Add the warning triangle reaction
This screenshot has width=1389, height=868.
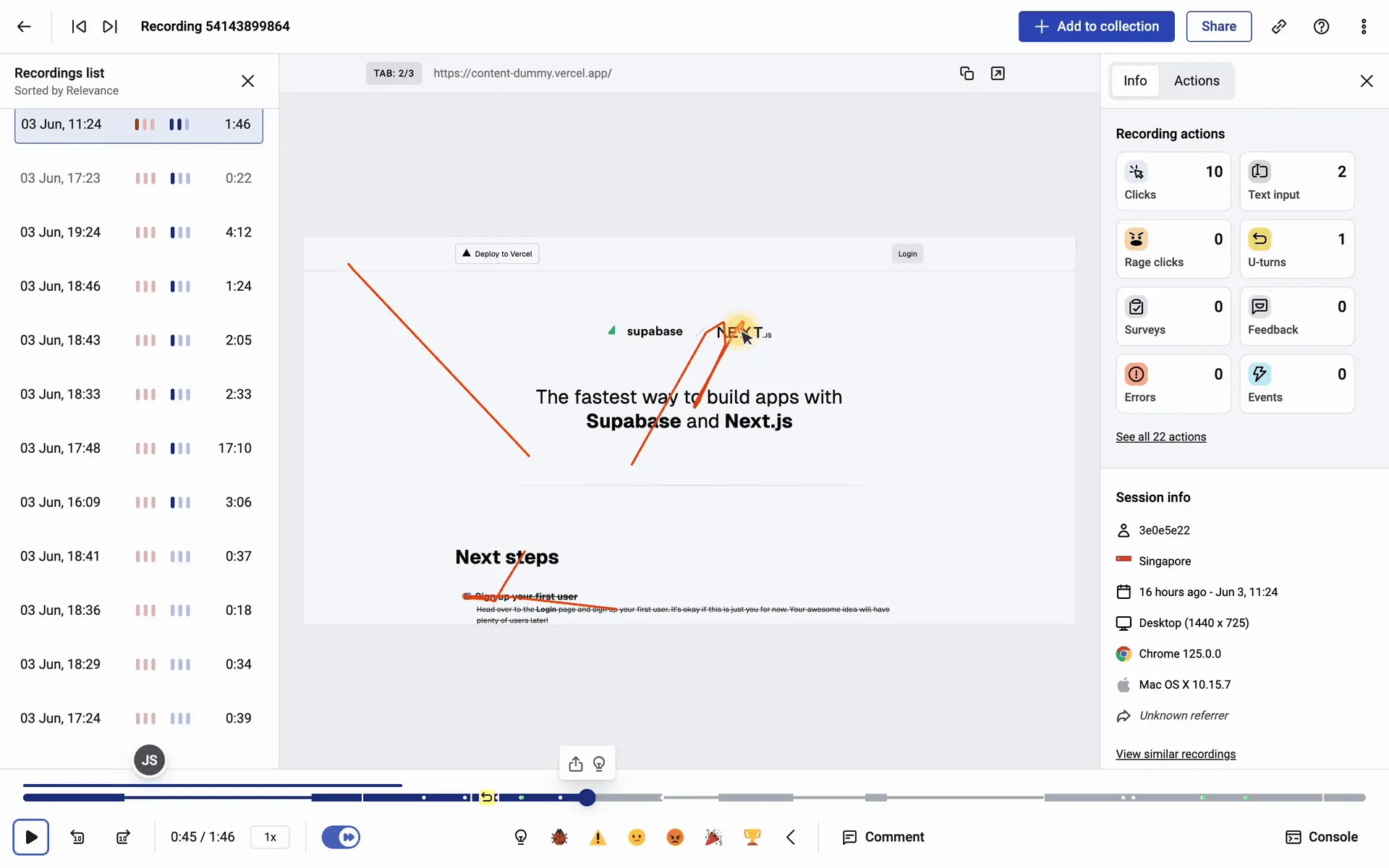(x=598, y=837)
